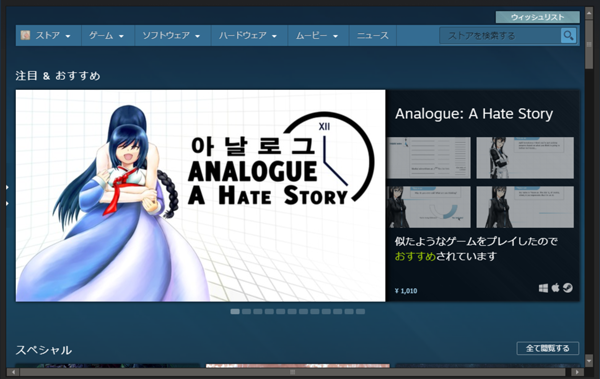Click the スペシャル section heading
Image resolution: width=600 pixels, height=379 pixels.
point(44,350)
